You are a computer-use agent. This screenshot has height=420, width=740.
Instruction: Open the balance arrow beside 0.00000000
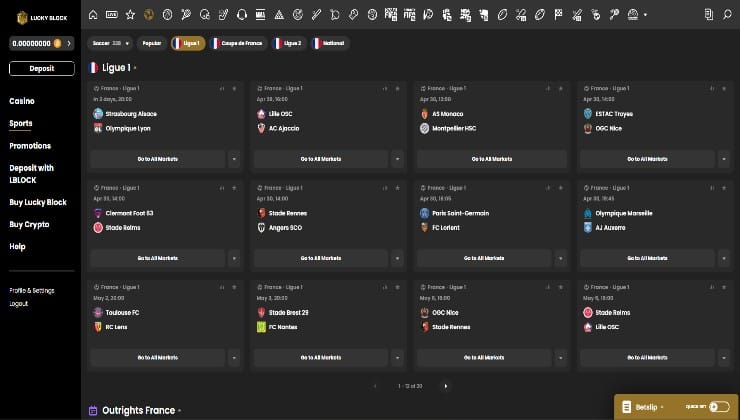[69, 43]
